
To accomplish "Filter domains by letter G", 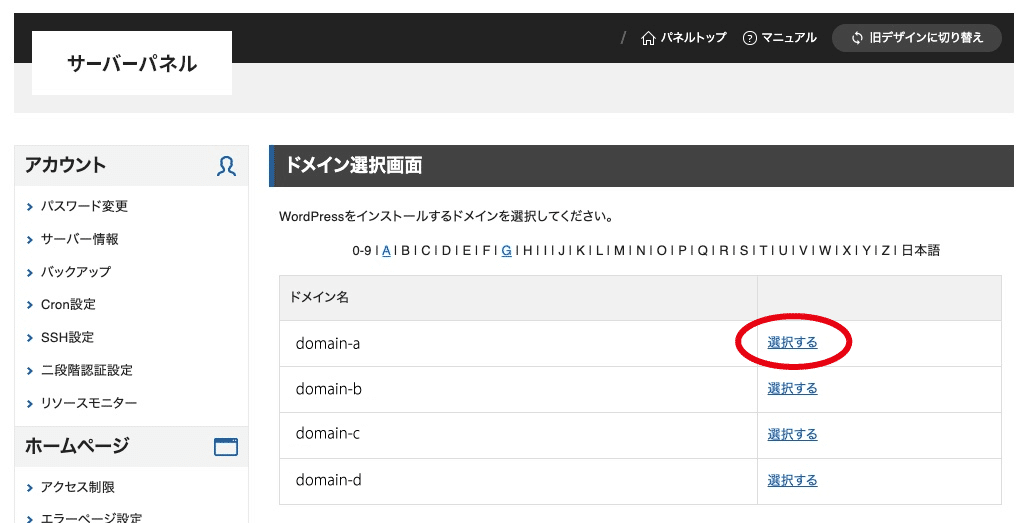I will click(507, 250).
